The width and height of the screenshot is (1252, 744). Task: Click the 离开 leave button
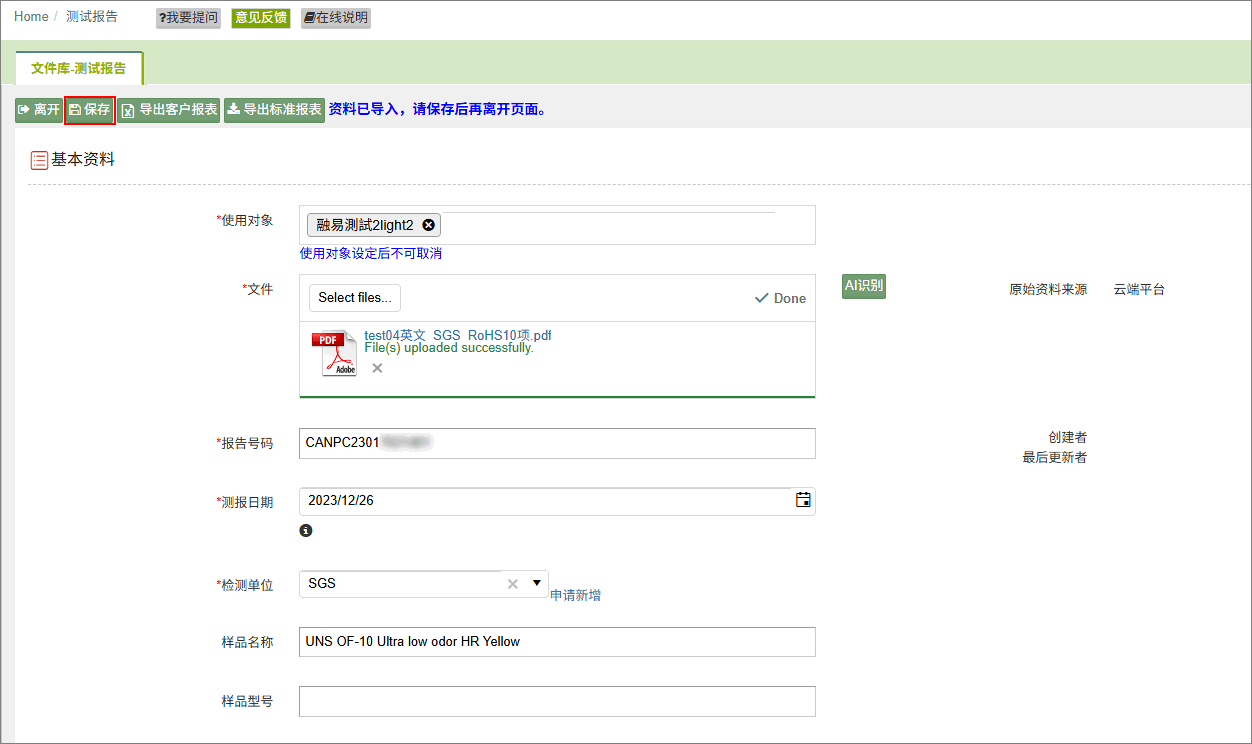point(39,110)
